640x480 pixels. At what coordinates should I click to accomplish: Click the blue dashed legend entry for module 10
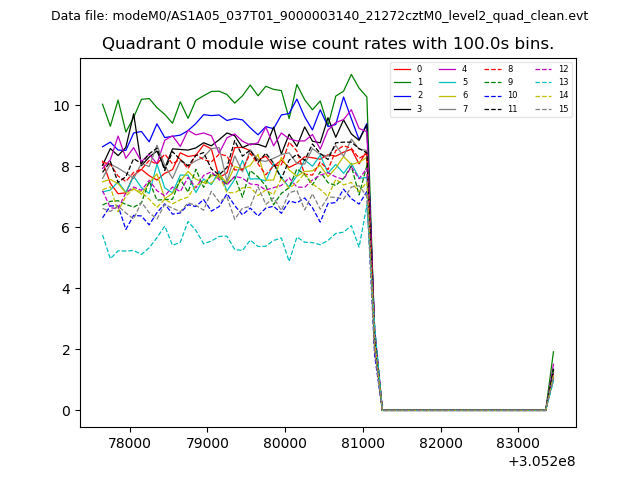494,95
